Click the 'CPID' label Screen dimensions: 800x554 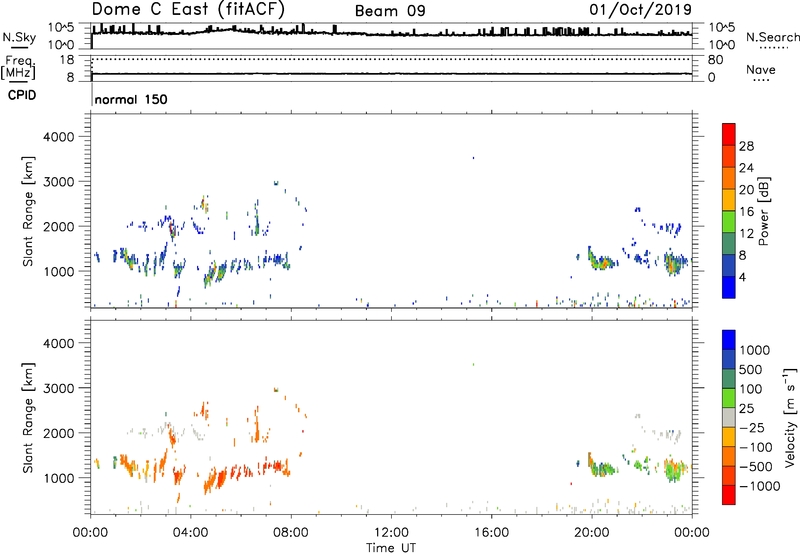tap(22, 95)
